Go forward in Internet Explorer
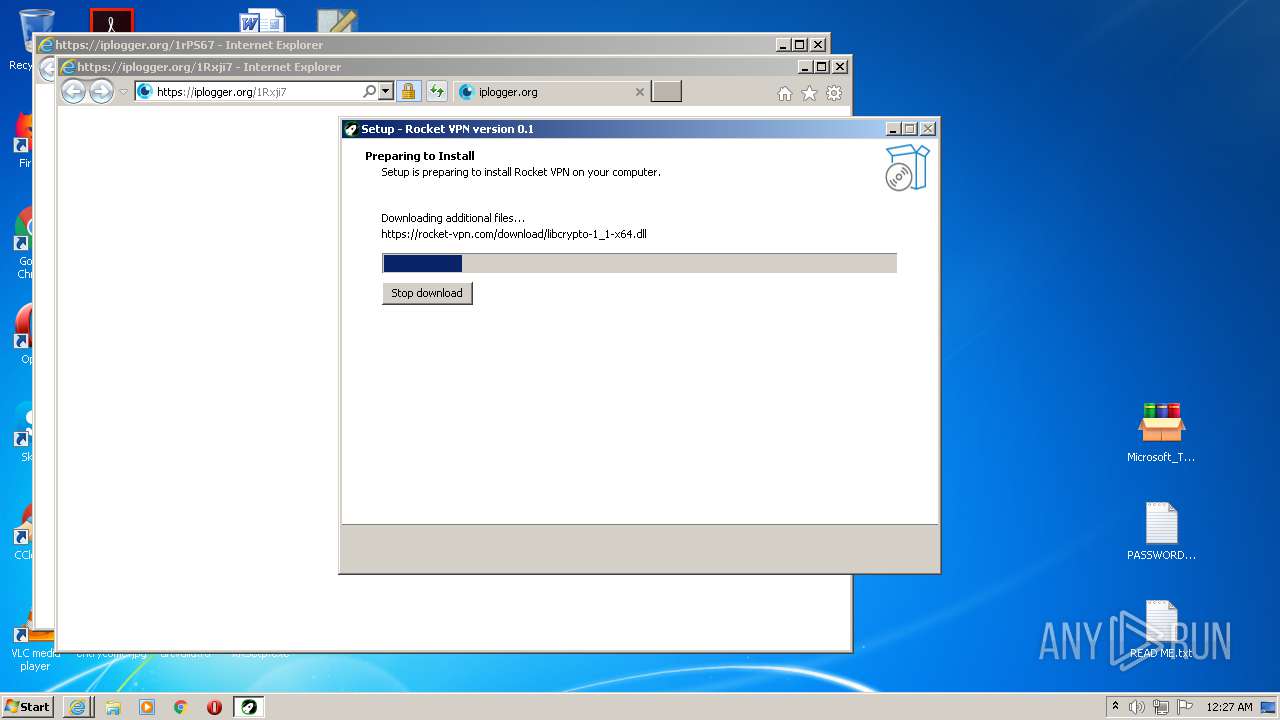Viewport: 1280px width, 720px height. coord(101,91)
